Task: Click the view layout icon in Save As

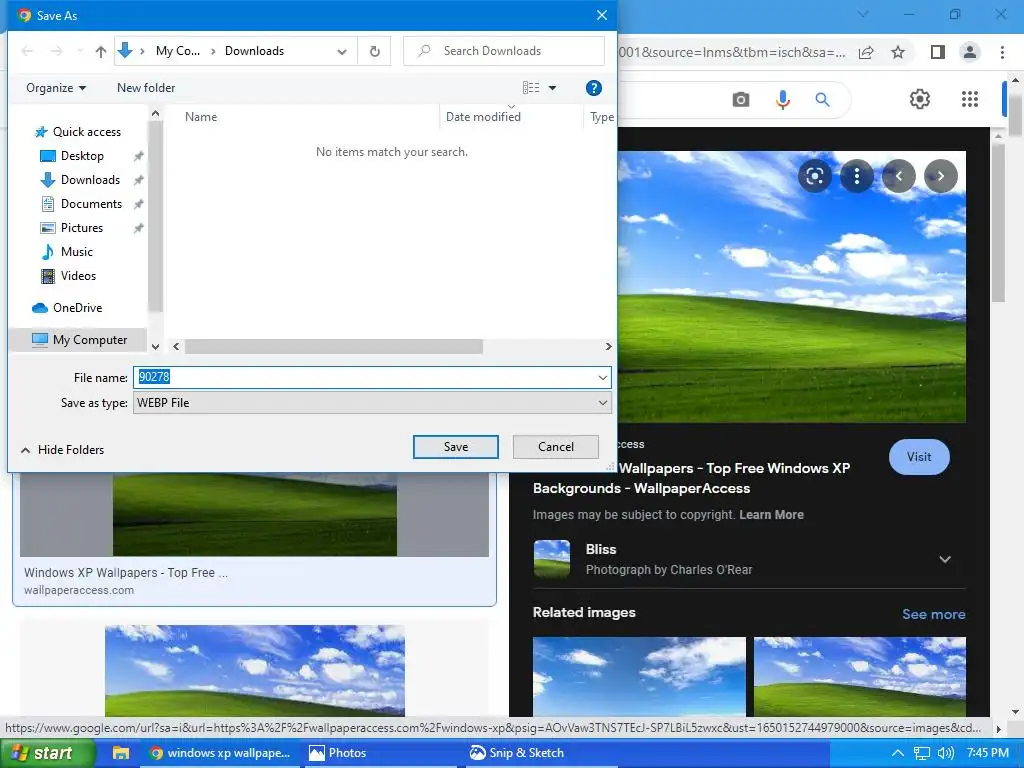Action: tap(531, 88)
